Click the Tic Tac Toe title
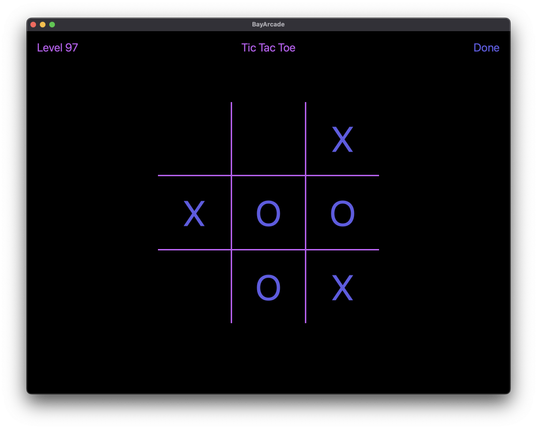Screen dimensions: 537x429 tap(268, 48)
